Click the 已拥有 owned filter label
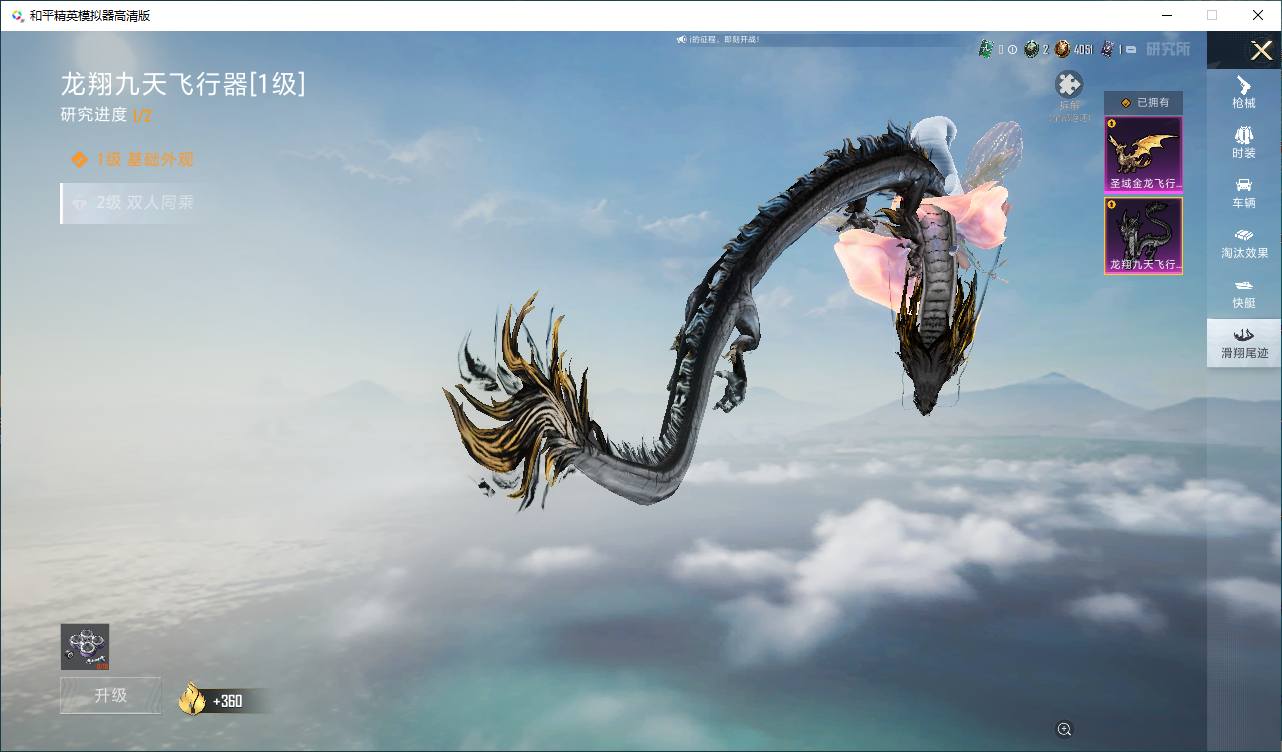Viewport: 1282px width, 752px height. coord(1144,102)
